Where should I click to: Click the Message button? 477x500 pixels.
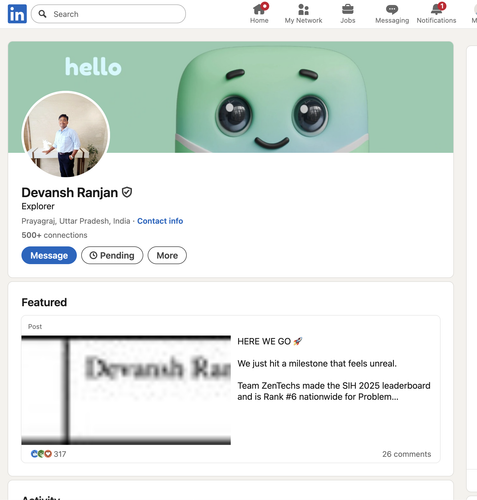[49, 255]
